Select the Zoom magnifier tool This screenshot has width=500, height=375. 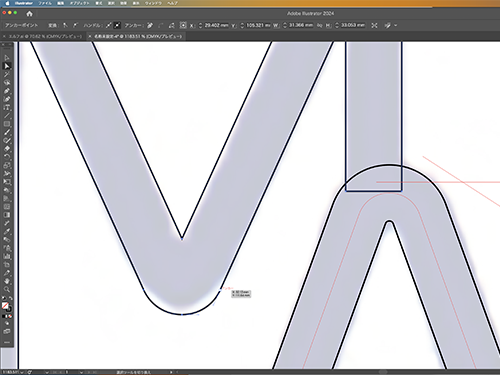click(x=7, y=289)
